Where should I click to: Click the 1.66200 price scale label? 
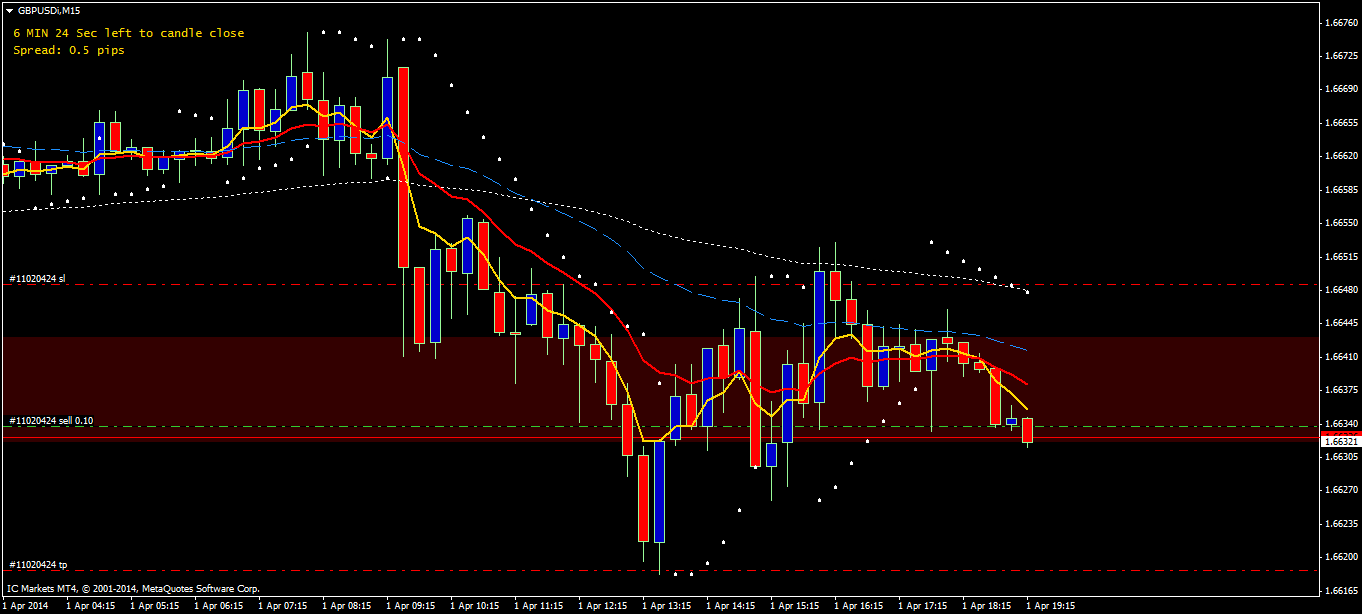[1340, 557]
